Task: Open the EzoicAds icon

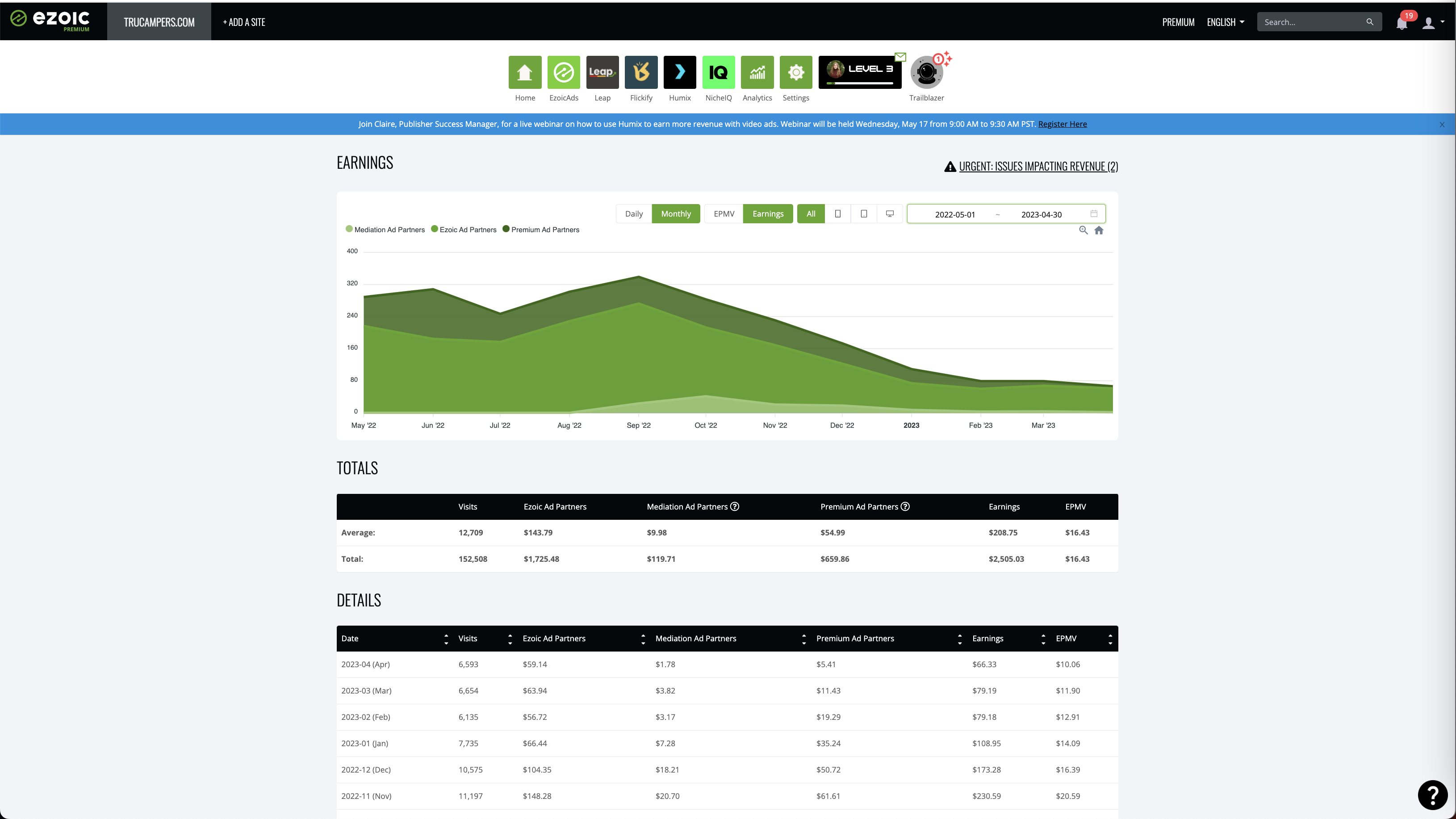Action: [564, 72]
